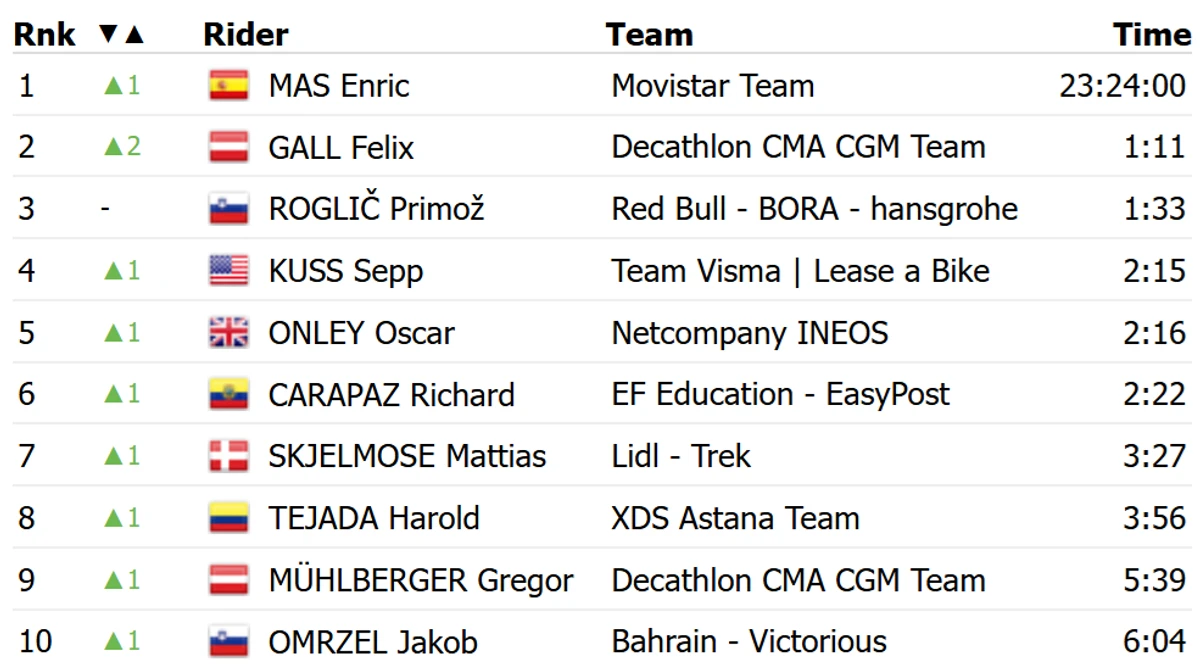Click the Slovenian flag next to ROGLIČ Primož
The image size is (1200, 668).
point(229,209)
